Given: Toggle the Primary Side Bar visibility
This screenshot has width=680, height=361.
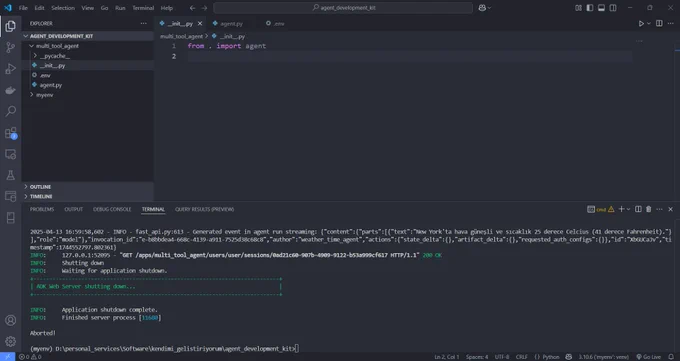Looking at the screenshot, I should (590, 8).
